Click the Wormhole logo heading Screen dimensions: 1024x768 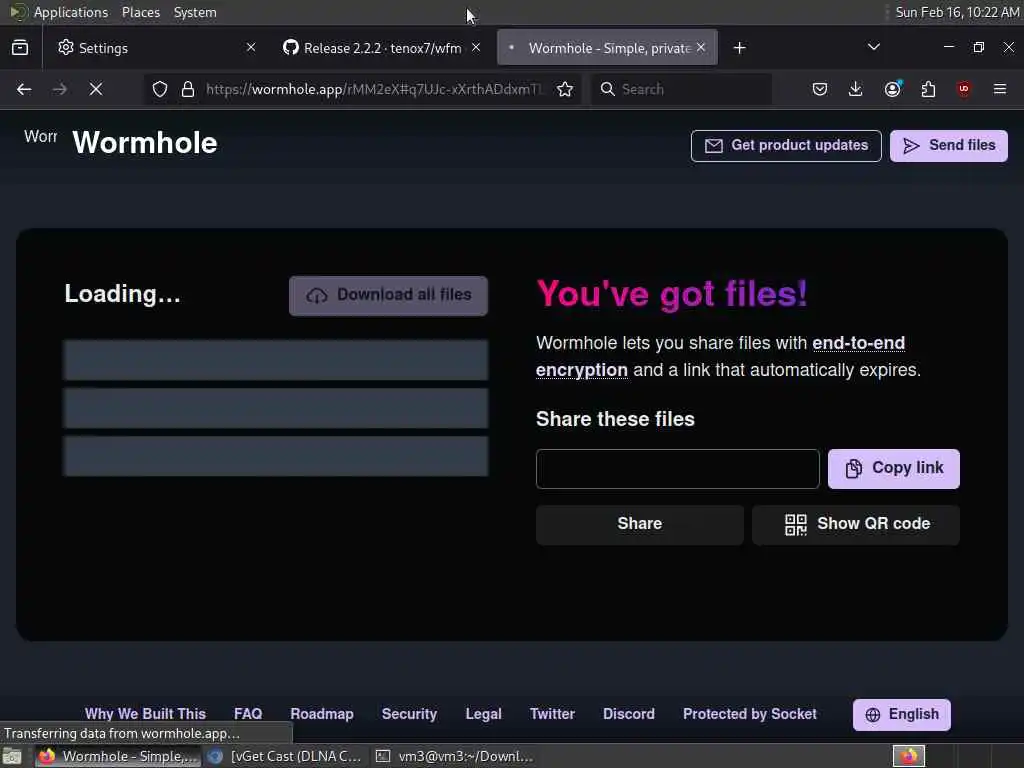click(145, 143)
